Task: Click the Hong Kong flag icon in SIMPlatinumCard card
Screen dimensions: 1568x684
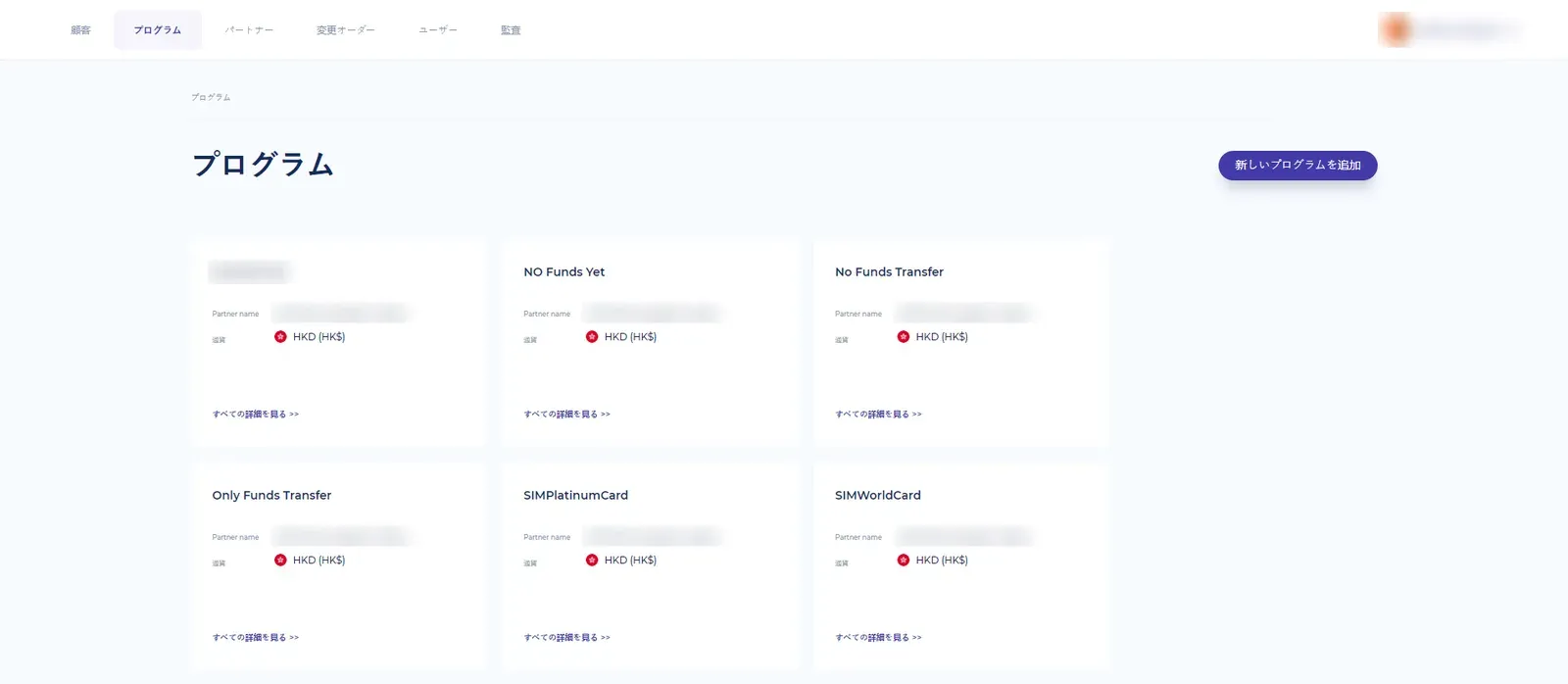Action: 592,561
